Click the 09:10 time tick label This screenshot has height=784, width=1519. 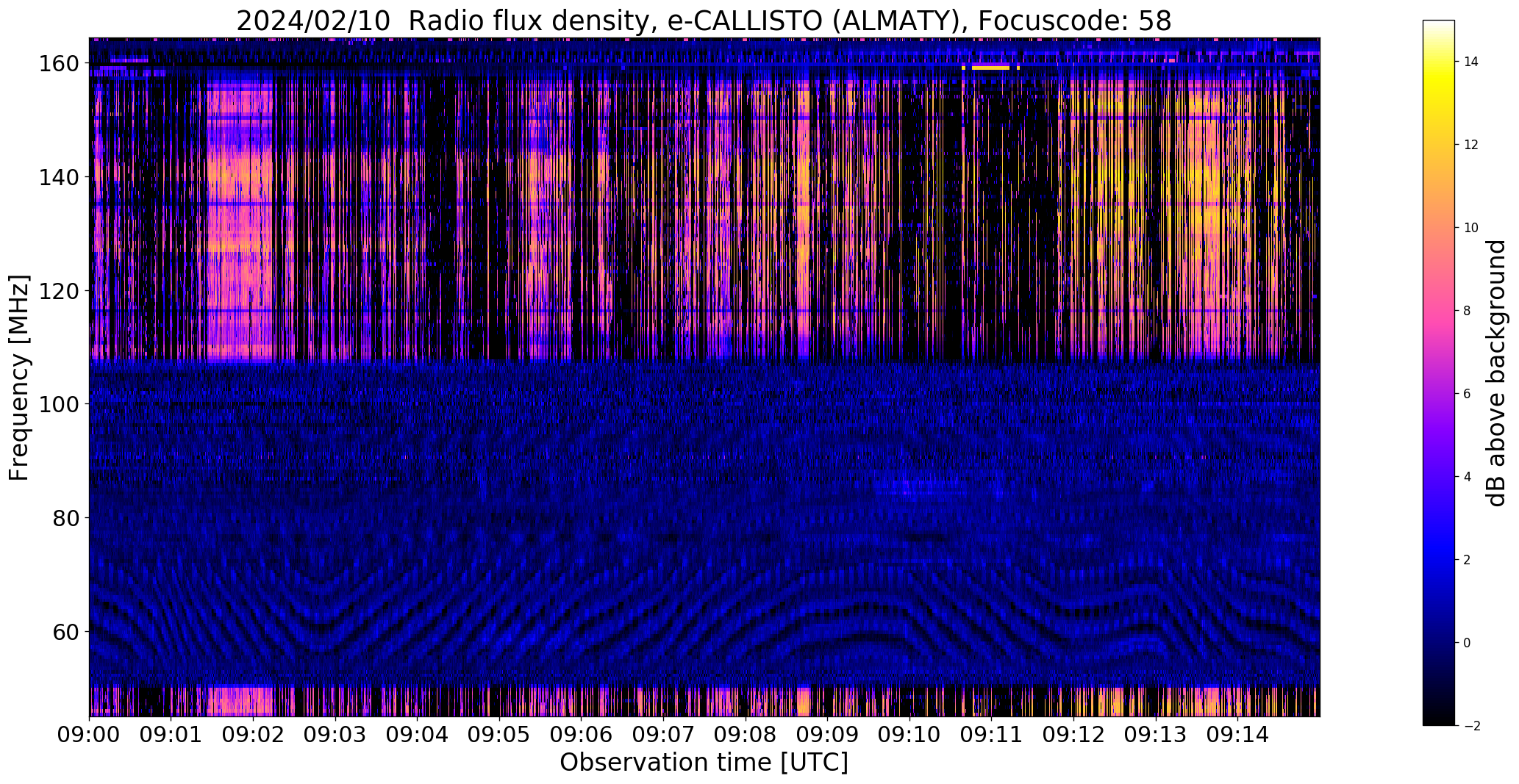click(909, 734)
